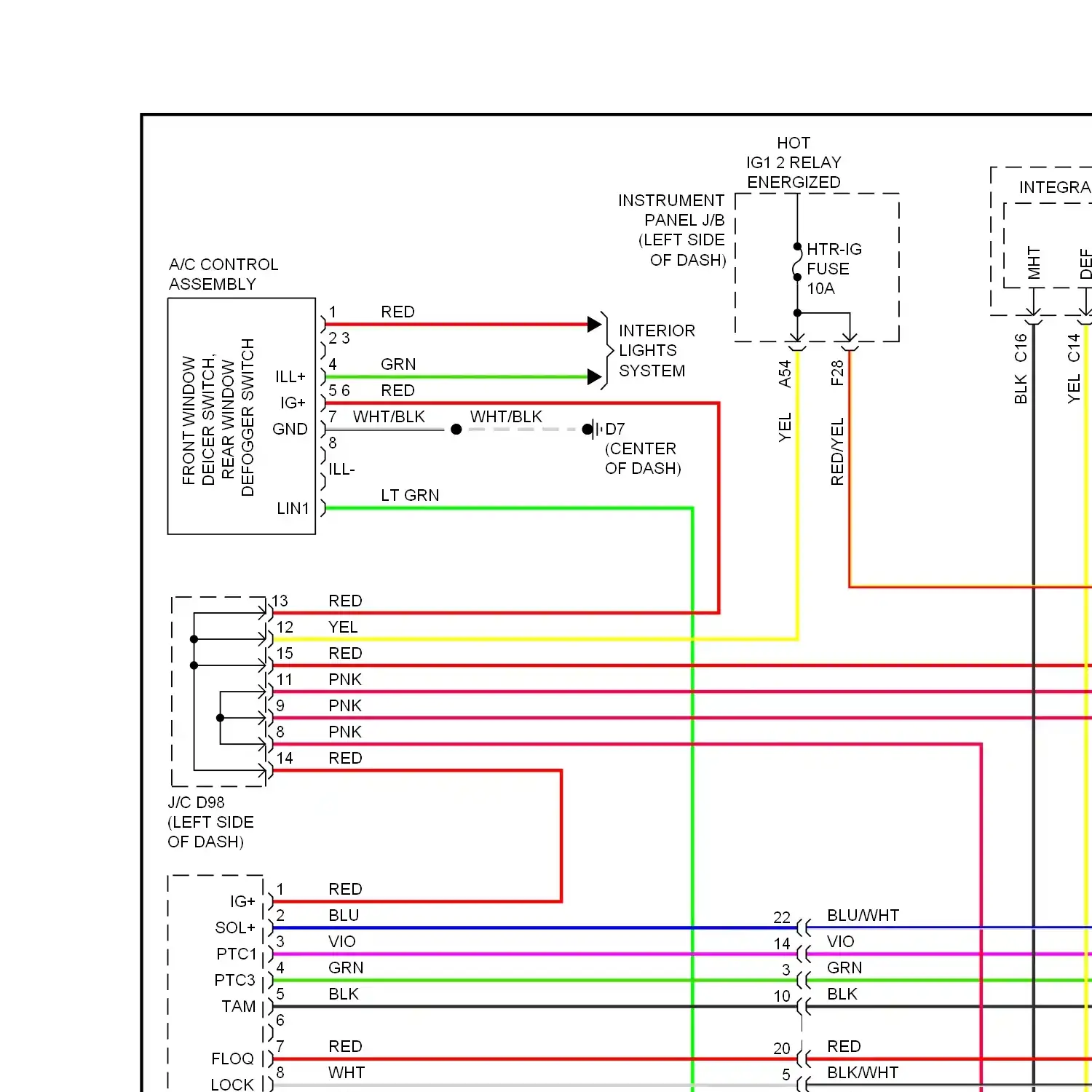Select the LT GRN wire label
Image resolution: width=1092 pixels, height=1092 pixels.
(x=410, y=495)
